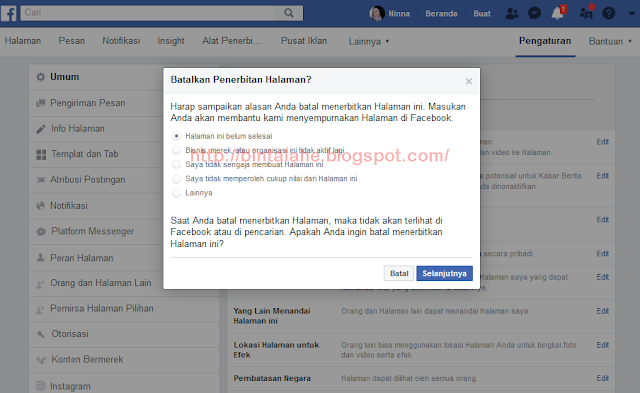Screen dimensions: 640x393
Task: Open Ninna's profile picture
Action: coord(377,13)
